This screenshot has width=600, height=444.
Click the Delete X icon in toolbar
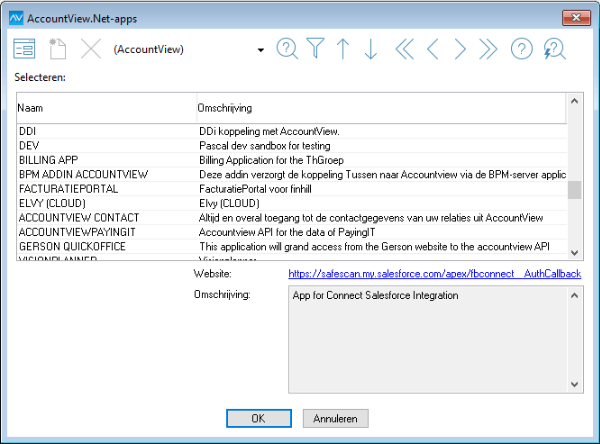tap(91, 49)
